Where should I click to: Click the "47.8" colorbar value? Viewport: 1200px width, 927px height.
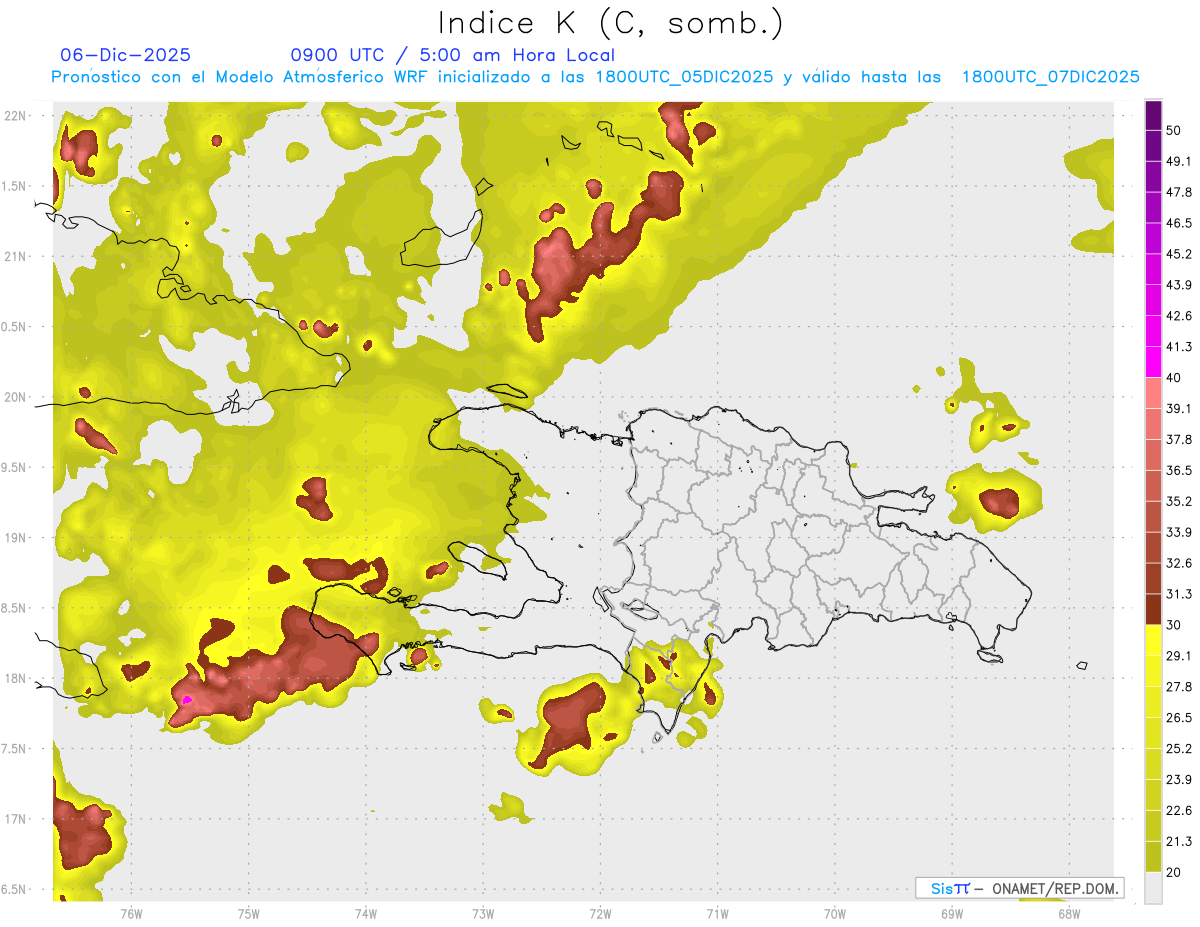point(1179,192)
